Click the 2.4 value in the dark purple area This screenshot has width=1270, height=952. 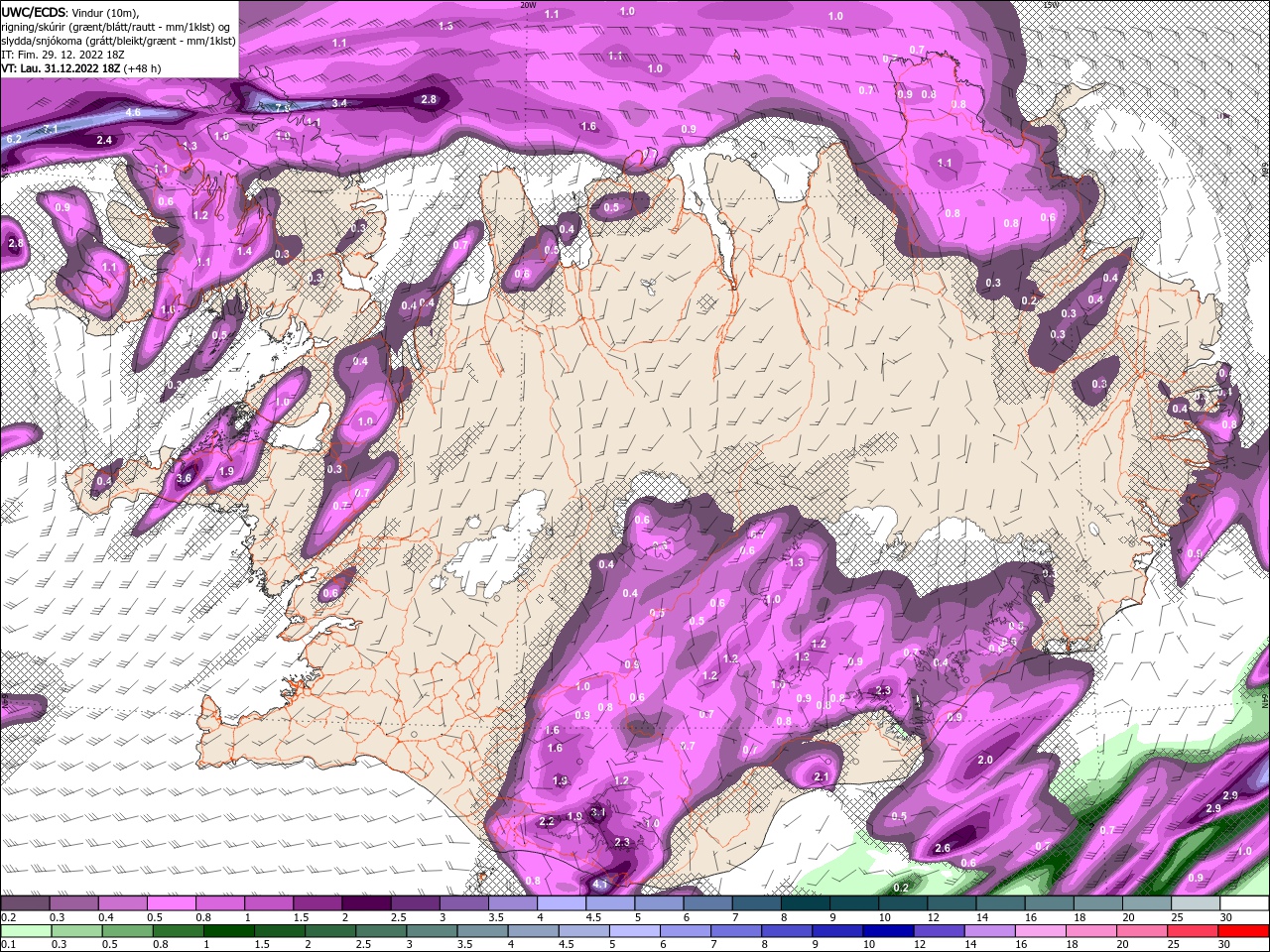coord(104,141)
